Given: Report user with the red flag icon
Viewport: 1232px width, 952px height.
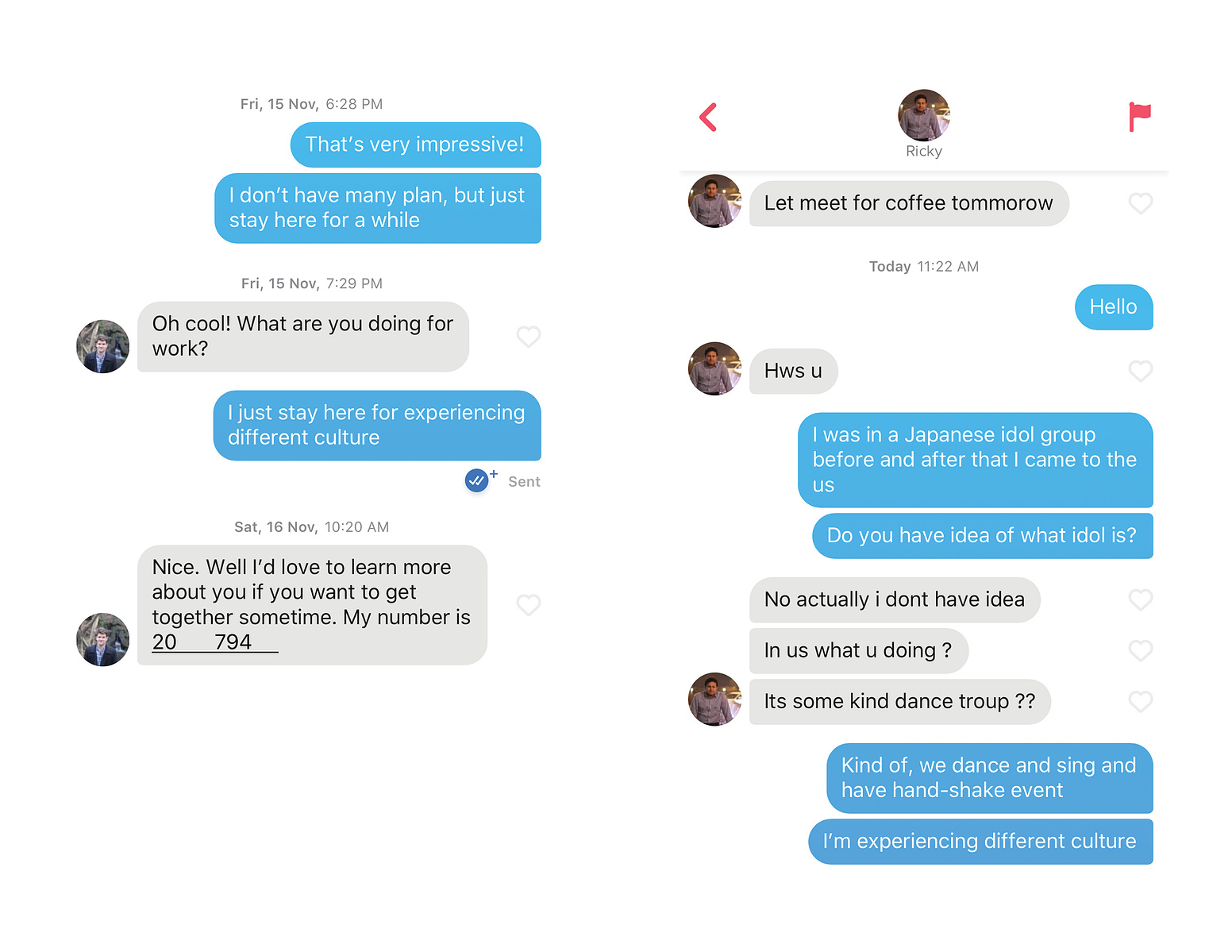Looking at the screenshot, I should 1140,117.
